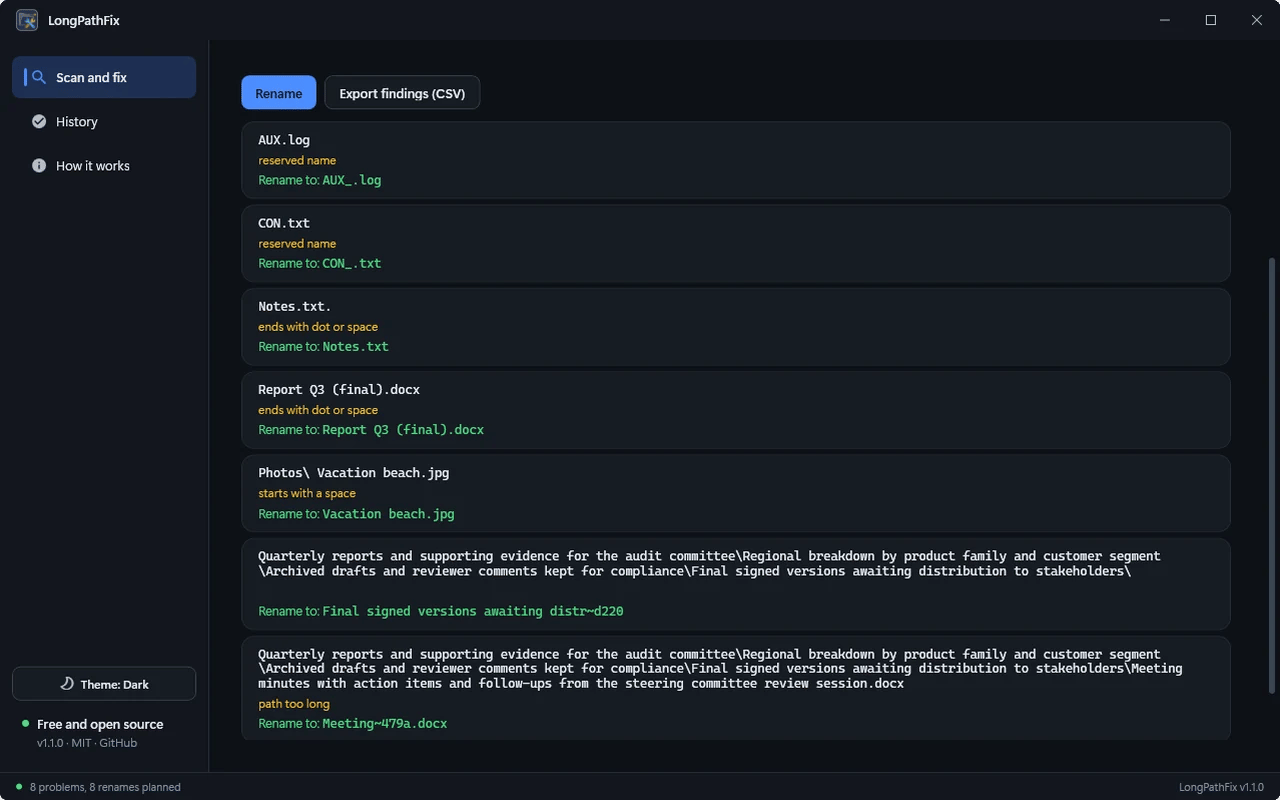Image resolution: width=1280 pixels, height=800 pixels.
Task: Click ends with dot label under Report Q3
Action: [318, 409]
